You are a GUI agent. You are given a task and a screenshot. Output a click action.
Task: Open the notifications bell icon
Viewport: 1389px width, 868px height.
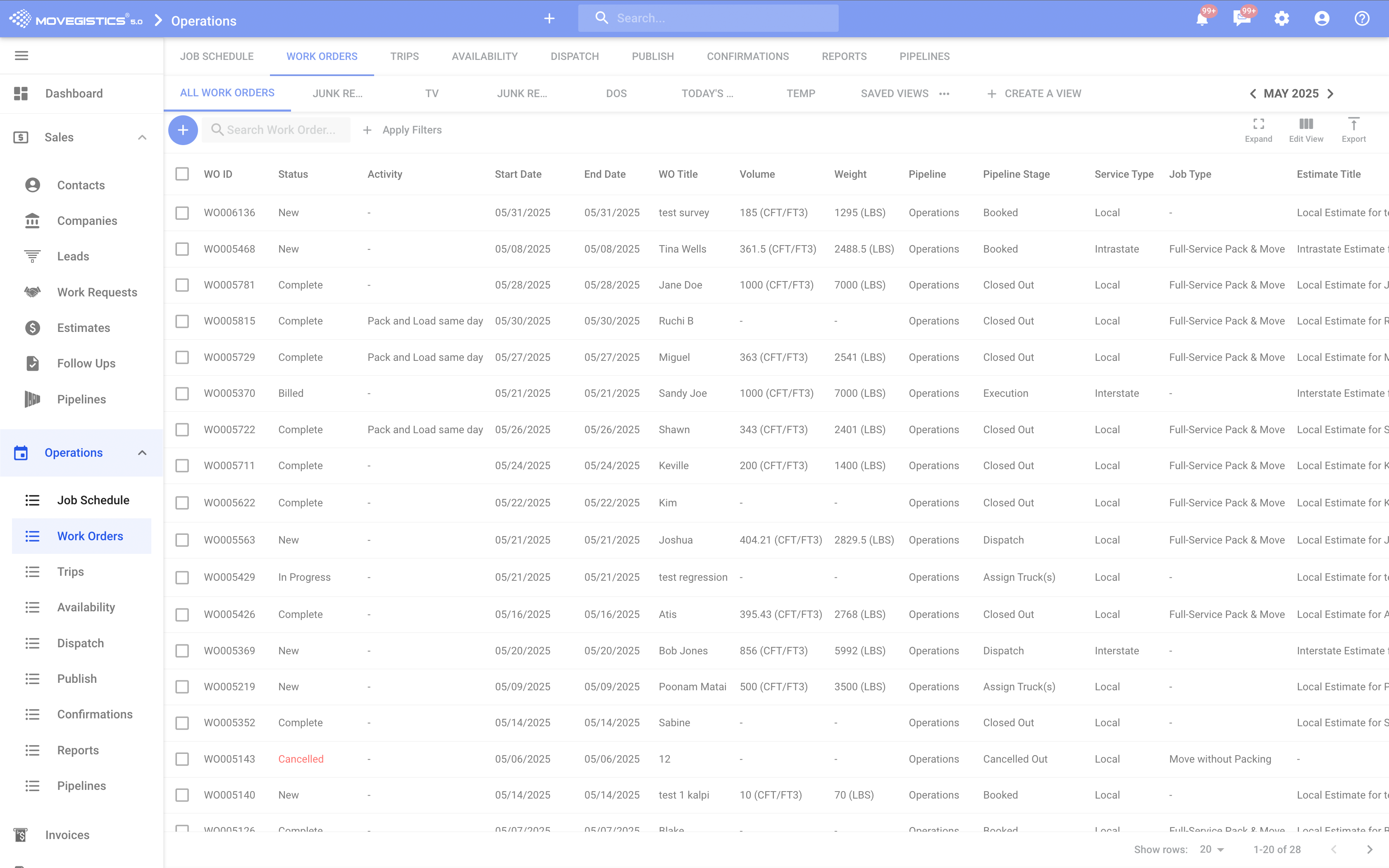(1201, 19)
